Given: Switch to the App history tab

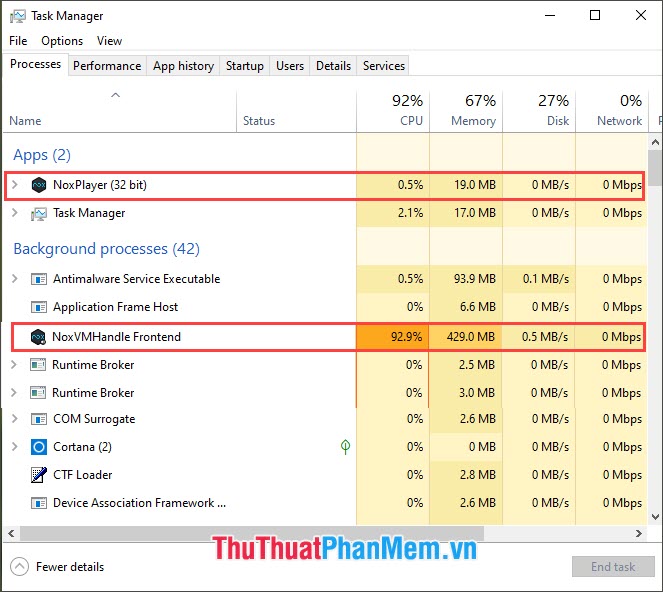Looking at the screenshot, I should 184,66.
